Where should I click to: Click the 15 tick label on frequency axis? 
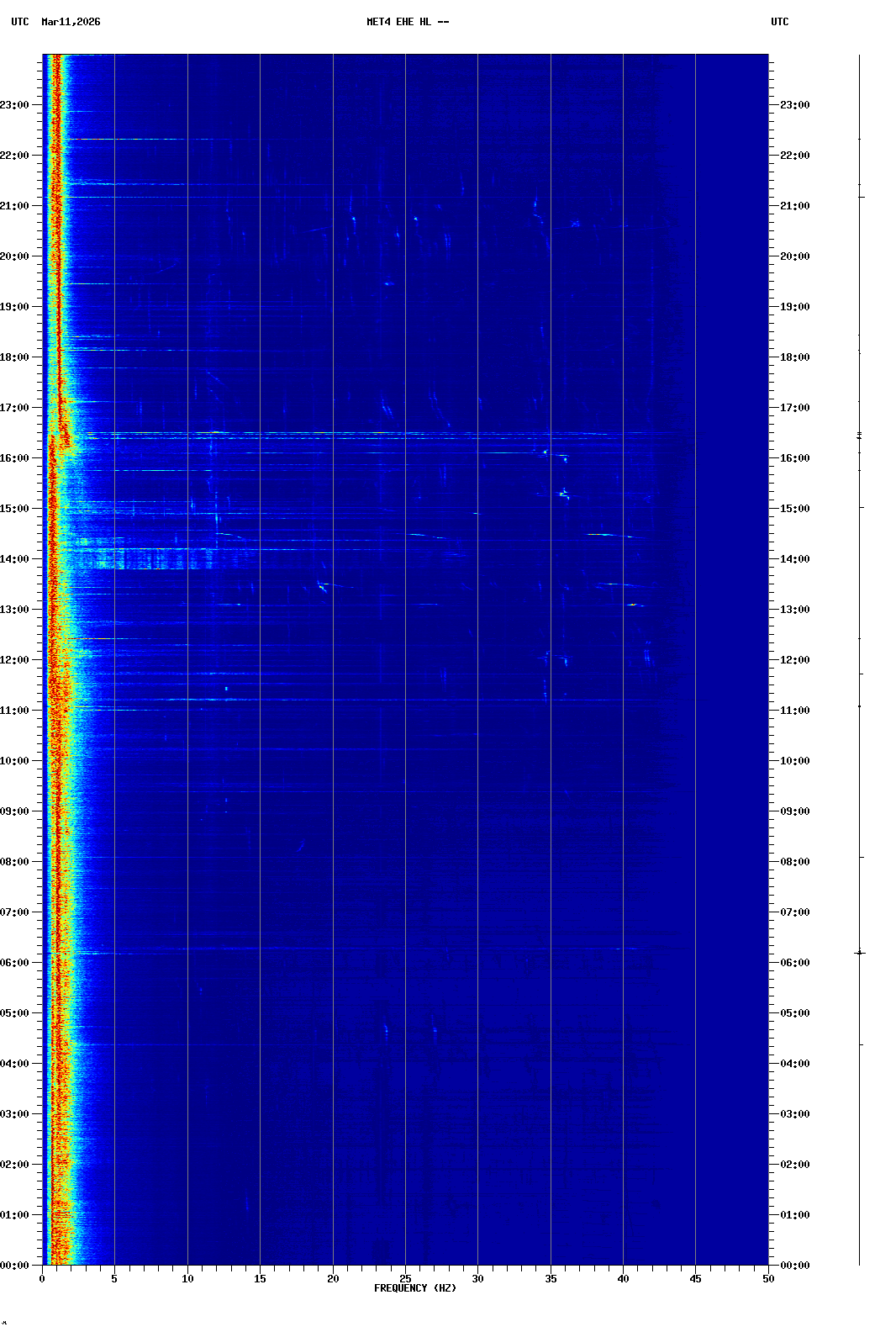260,1278
